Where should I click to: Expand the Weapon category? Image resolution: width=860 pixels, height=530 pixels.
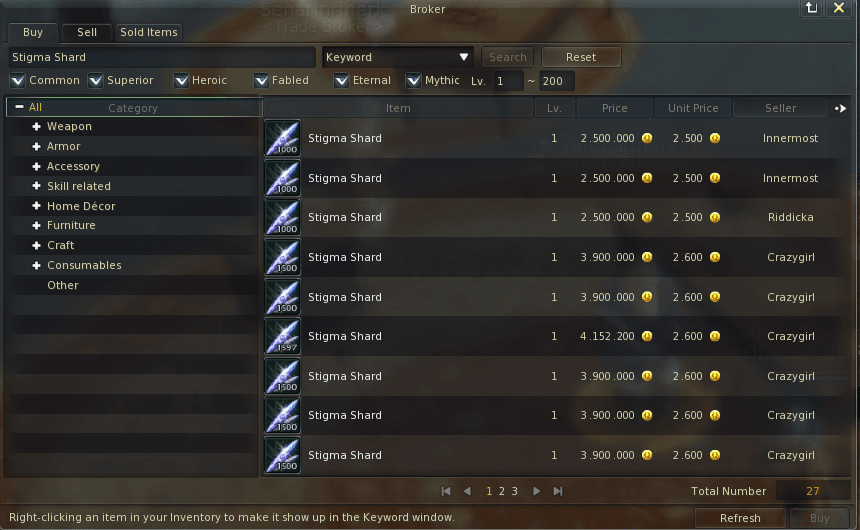(36, 126)
